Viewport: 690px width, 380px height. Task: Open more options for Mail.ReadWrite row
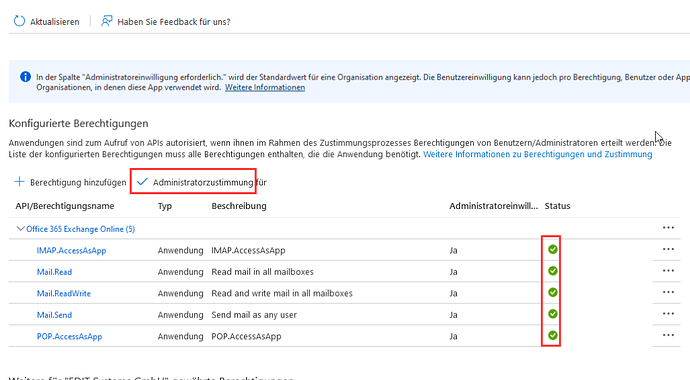tap(668, 292)
